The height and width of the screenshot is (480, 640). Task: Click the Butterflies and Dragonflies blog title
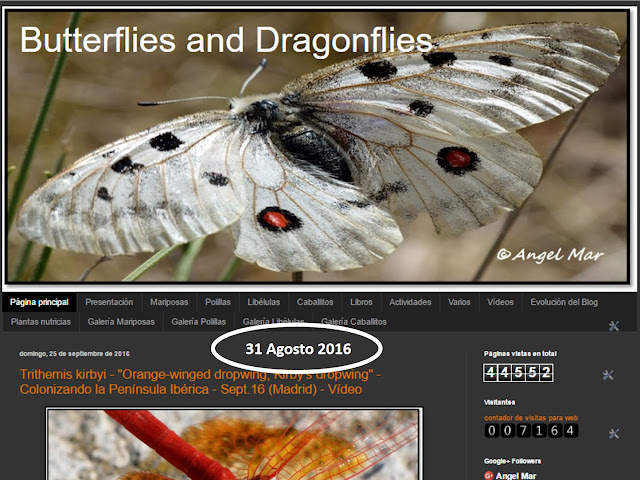tap(226, 40)
